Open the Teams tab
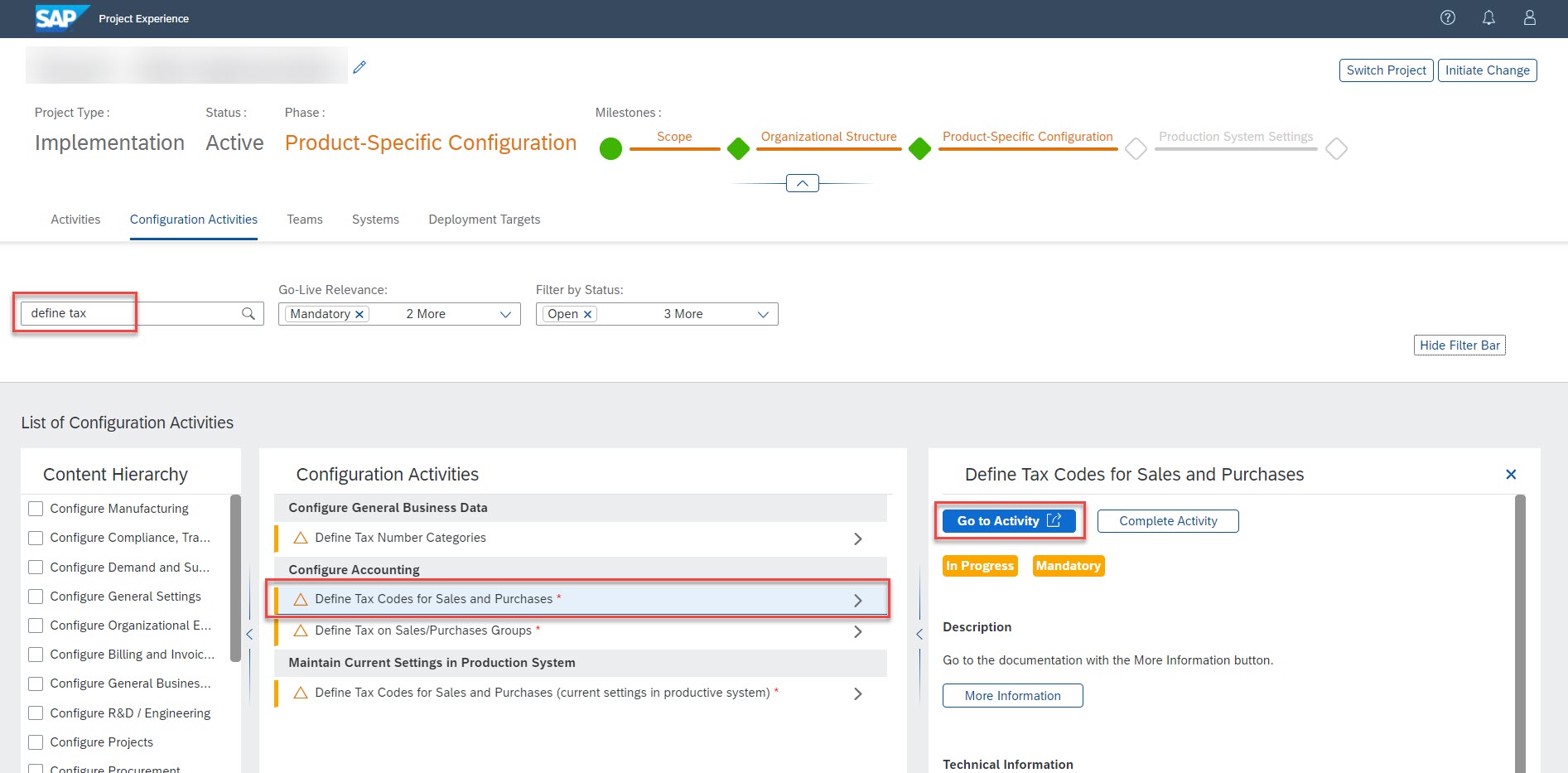1568x773 pixels. (x=305, y=220)
